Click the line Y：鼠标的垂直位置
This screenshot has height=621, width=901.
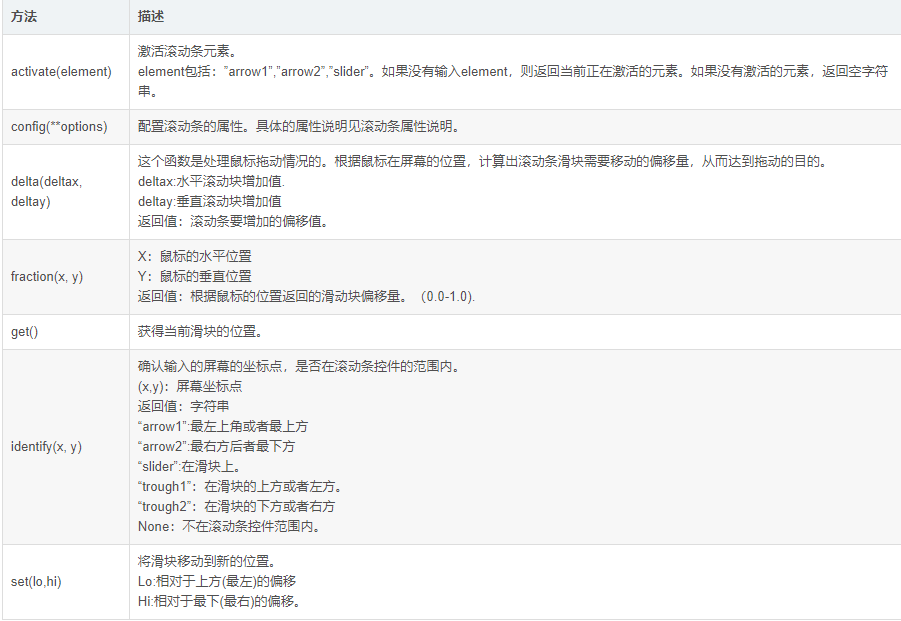[195, 277]
